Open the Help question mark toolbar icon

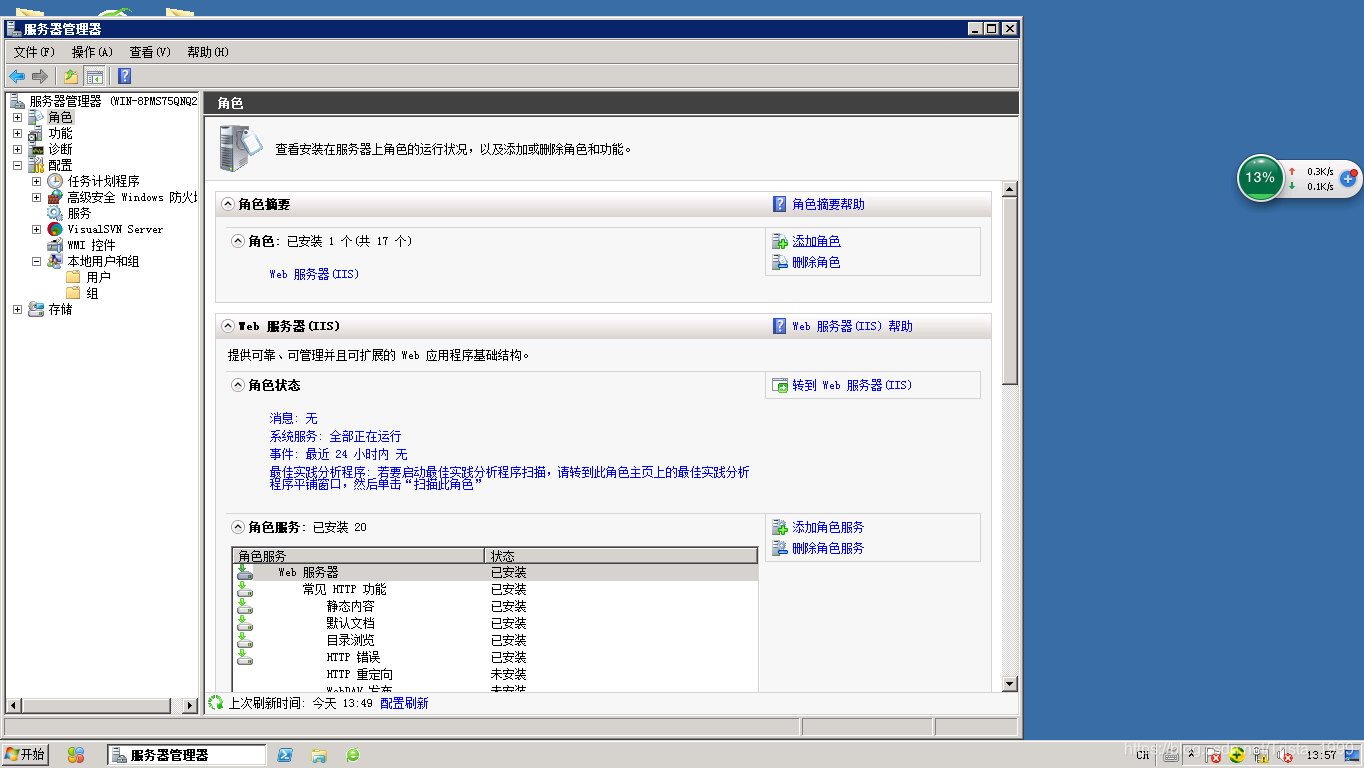(x=123, y=75)
